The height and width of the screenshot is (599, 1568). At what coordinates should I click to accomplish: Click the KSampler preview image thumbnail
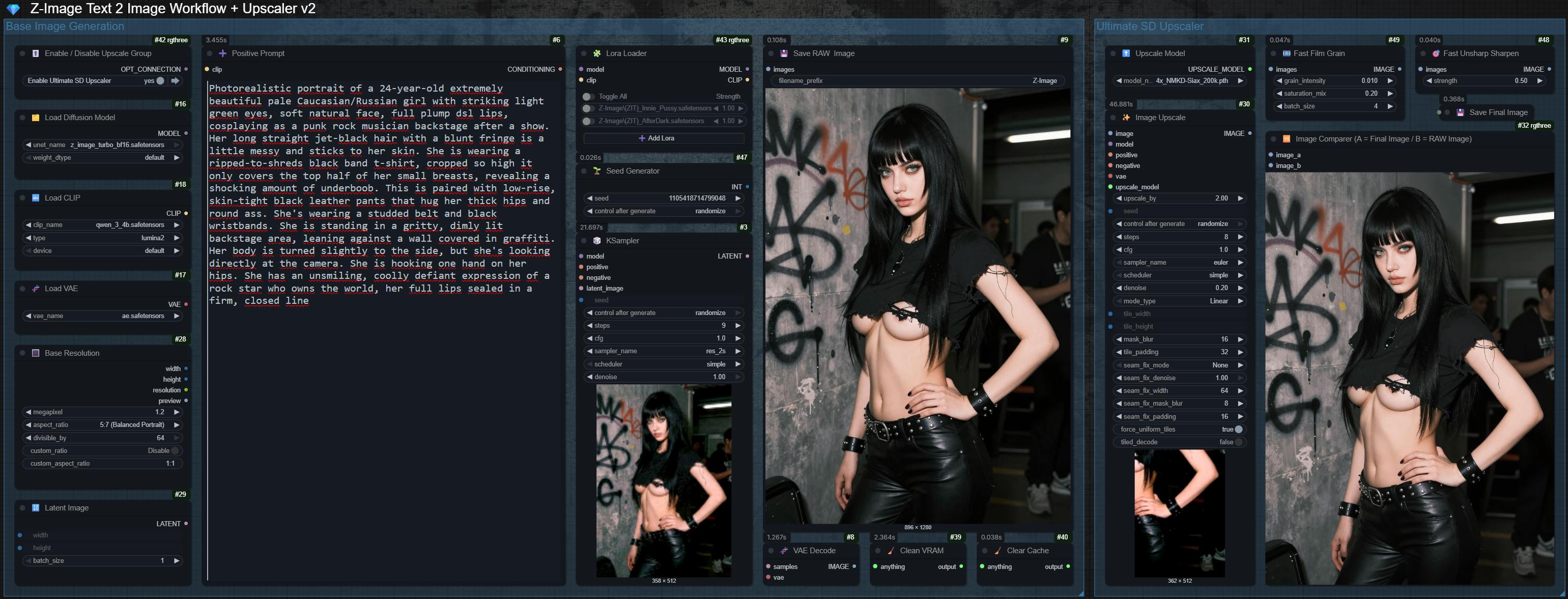tap(664, 481)
